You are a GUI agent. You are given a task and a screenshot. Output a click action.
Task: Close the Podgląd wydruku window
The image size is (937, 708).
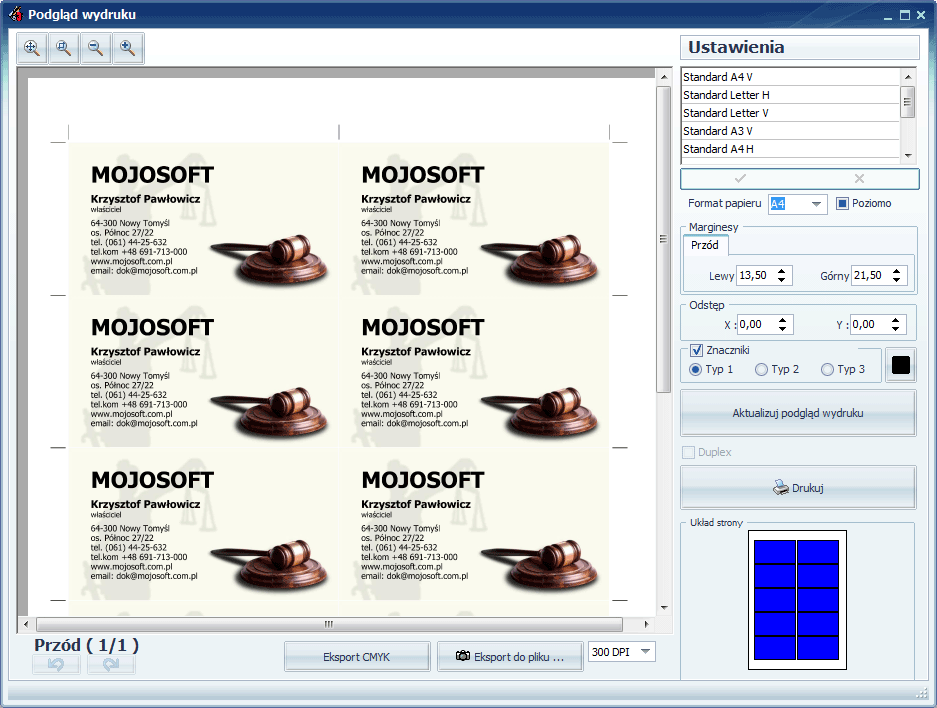(x=921, y=15)
